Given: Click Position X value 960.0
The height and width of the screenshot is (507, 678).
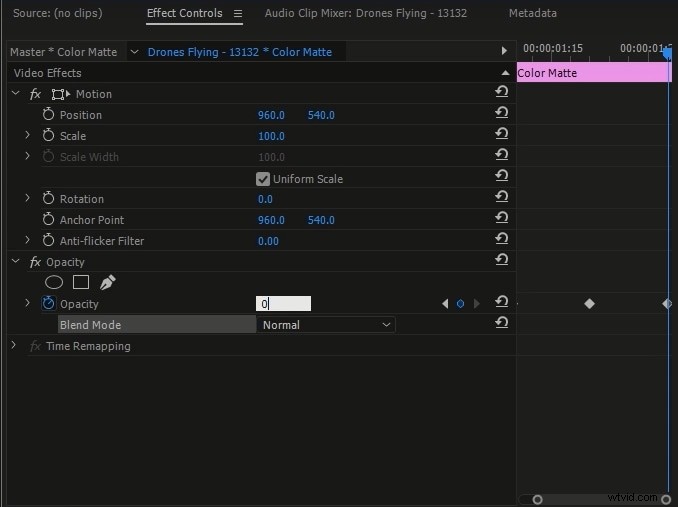Looking at the screenshot, I should (x=271, y=115).
